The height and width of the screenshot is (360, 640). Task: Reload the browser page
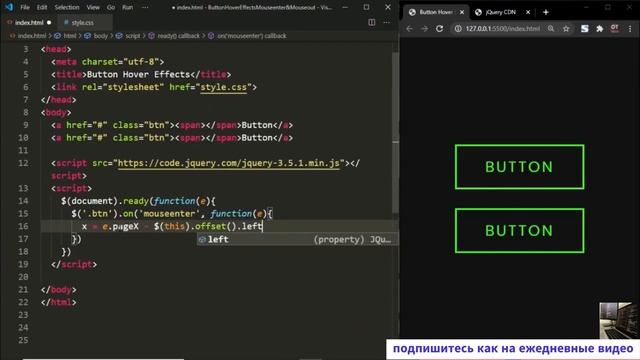[440, 29]
